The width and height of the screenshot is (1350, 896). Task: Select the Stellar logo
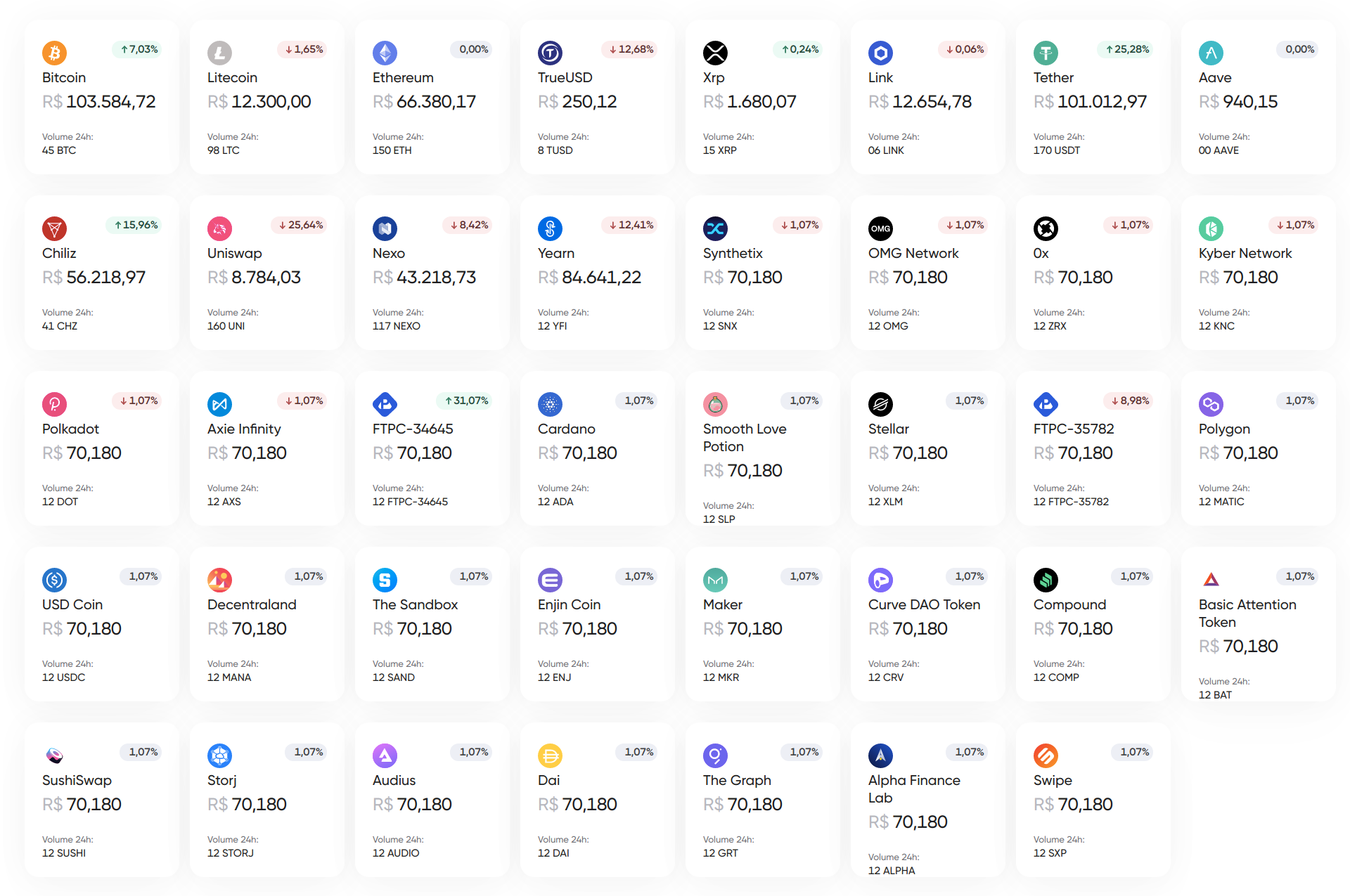click(880, 403)
